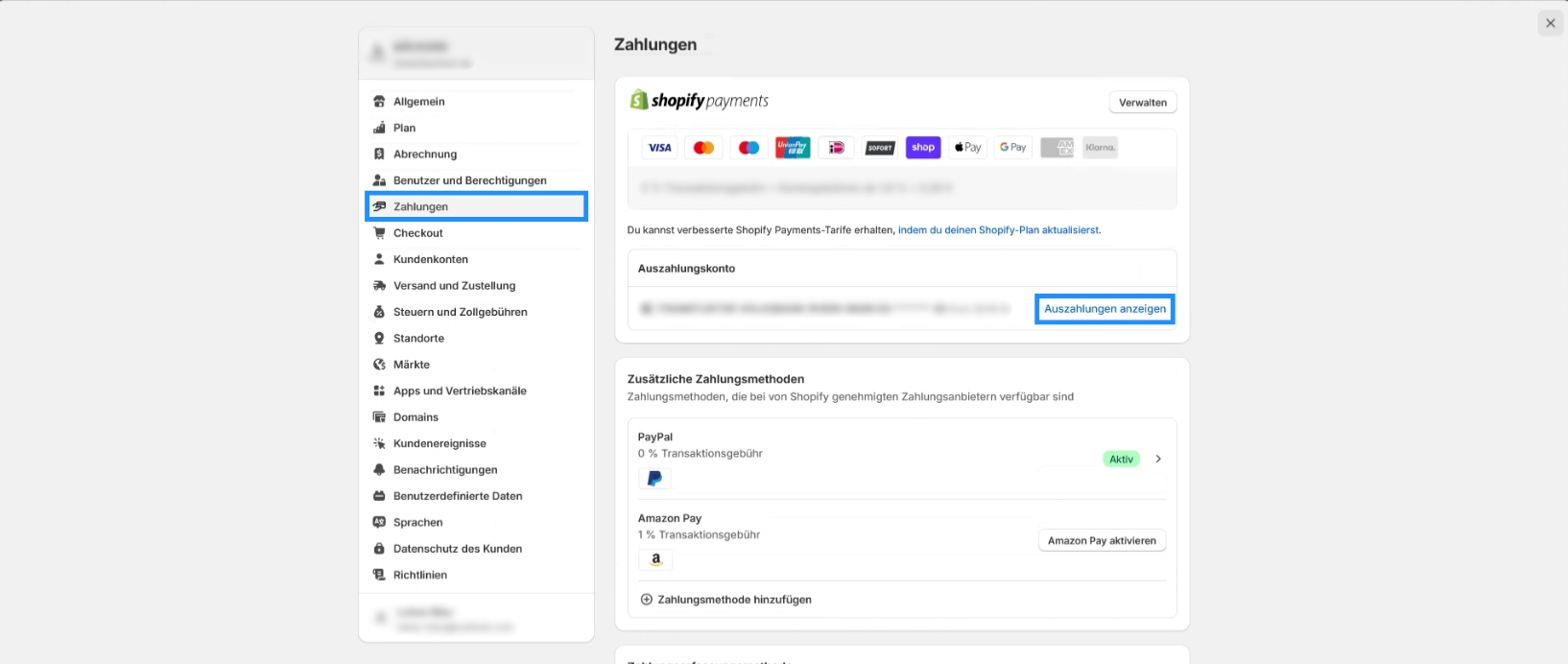Click the Maestro card icon

(x=748, y=148)
